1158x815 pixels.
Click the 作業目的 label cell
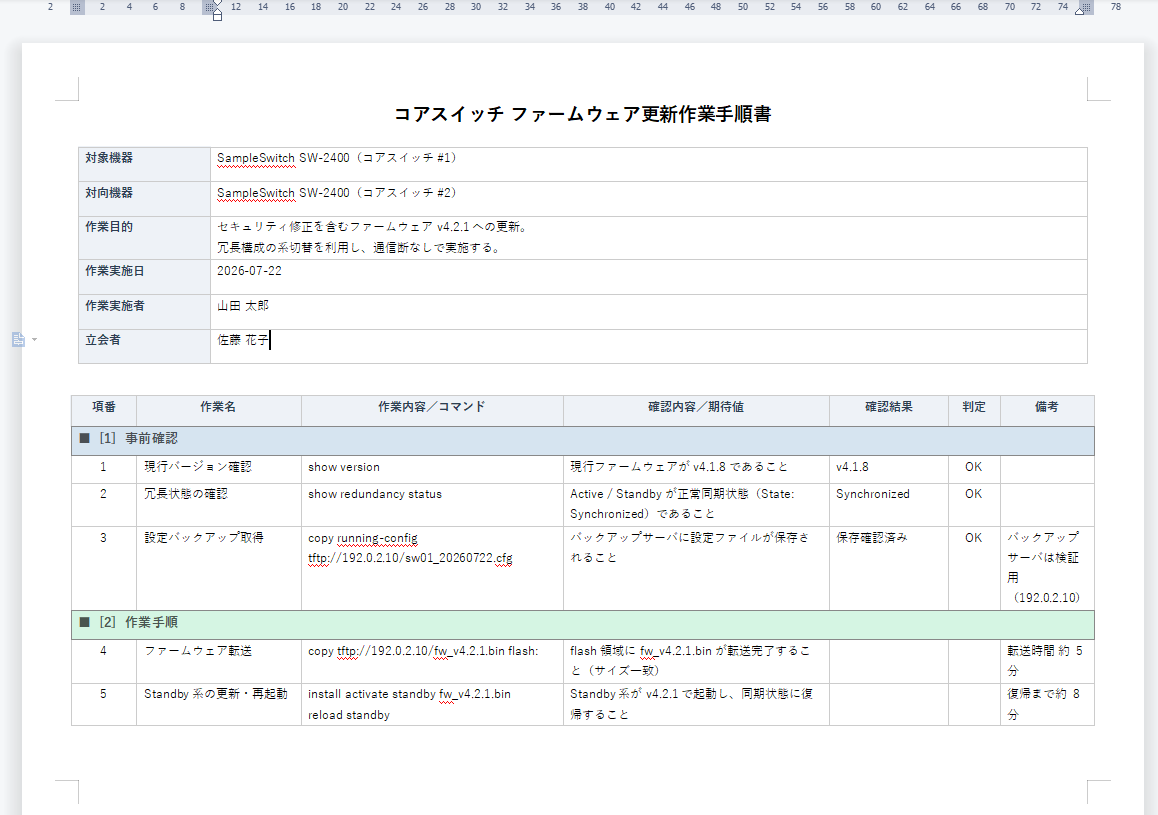[145, 238]
